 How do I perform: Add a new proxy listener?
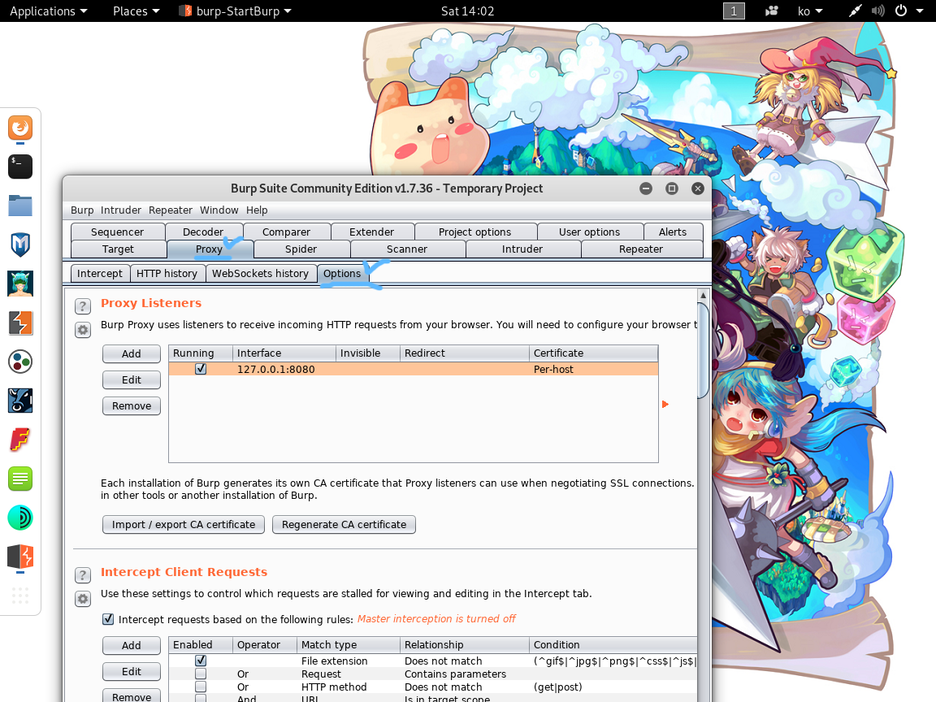coord(131,353)
